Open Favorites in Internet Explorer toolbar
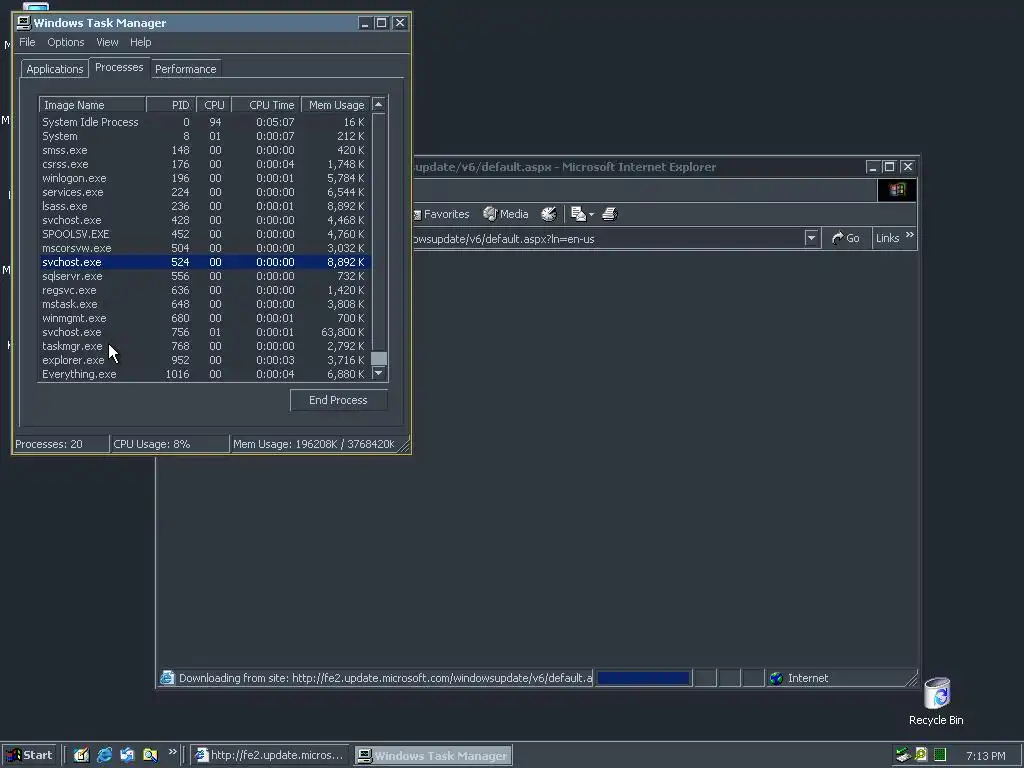 click(x=441, y=214)
